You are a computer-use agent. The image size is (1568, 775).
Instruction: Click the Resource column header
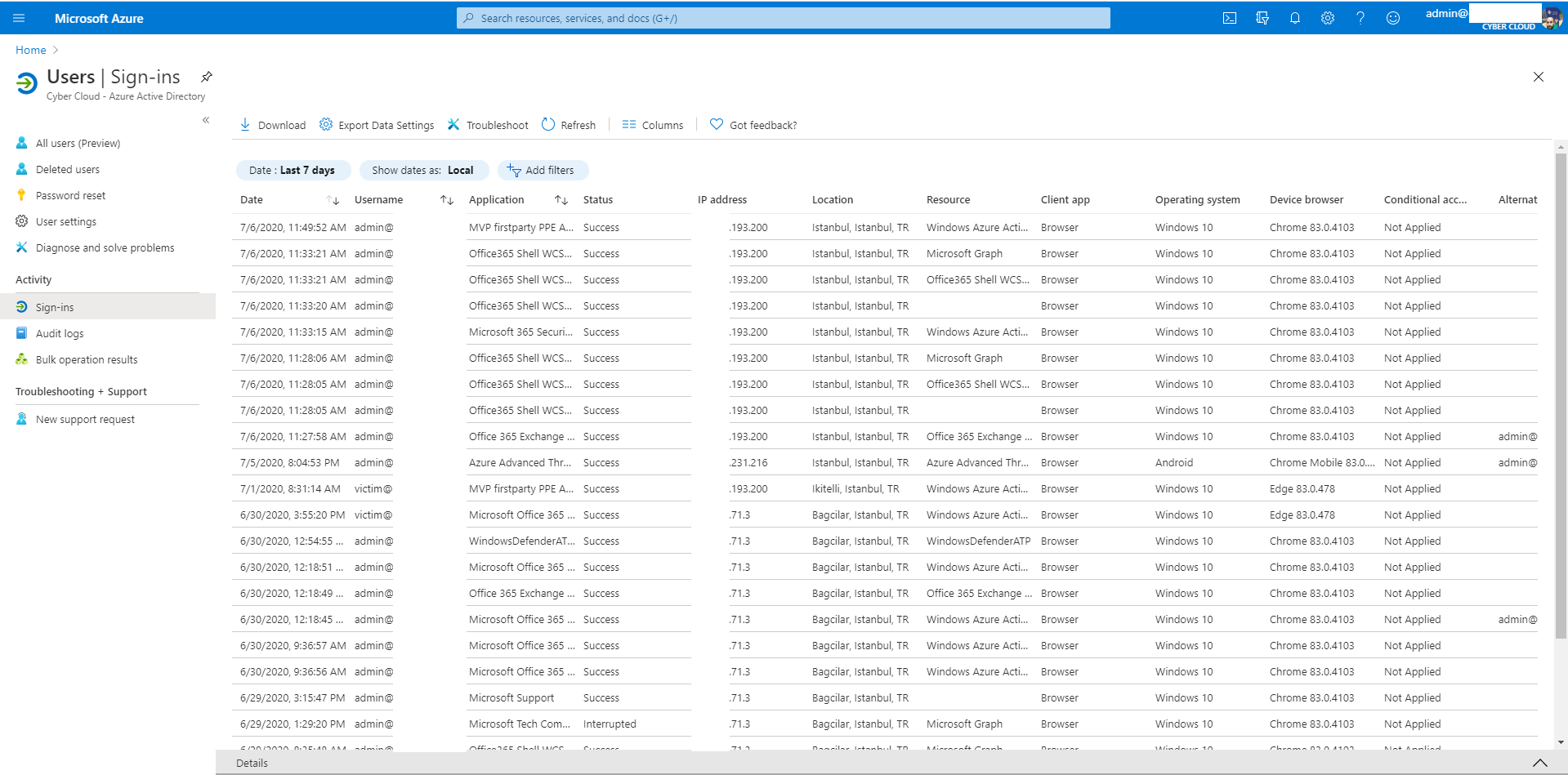click(949, 200)
